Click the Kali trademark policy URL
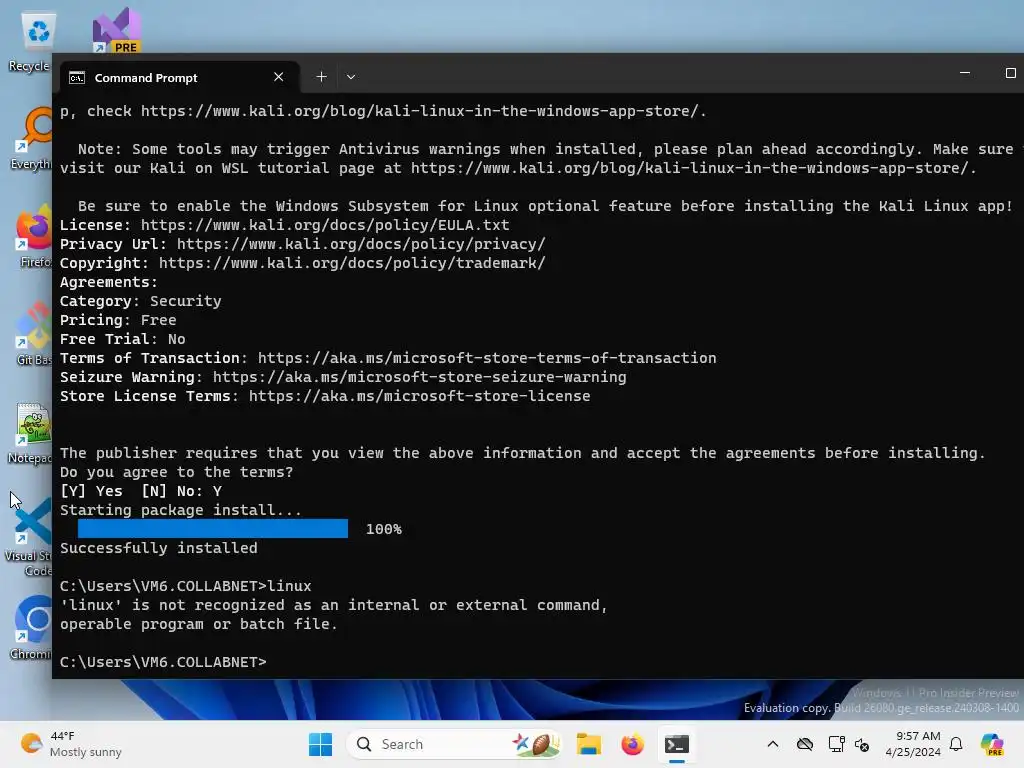 click(x=352, y=263)
